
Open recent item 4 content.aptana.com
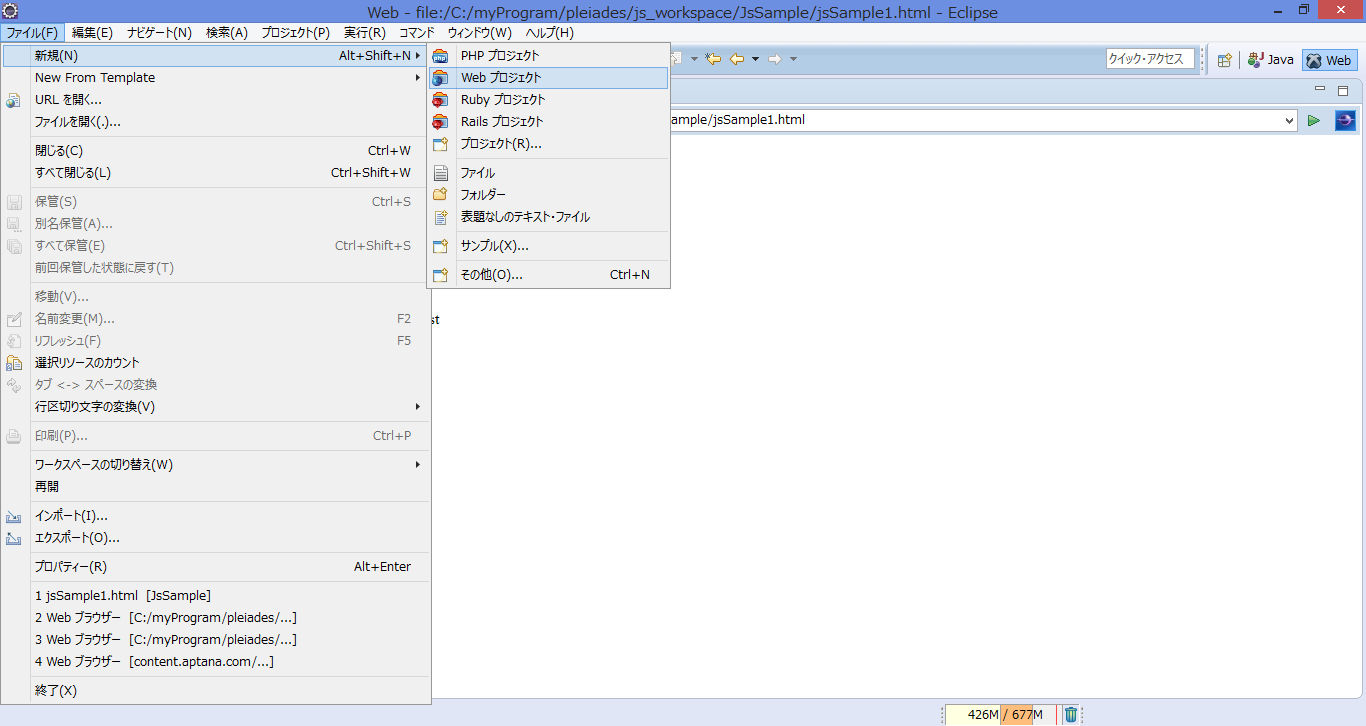tap(216, 662)
